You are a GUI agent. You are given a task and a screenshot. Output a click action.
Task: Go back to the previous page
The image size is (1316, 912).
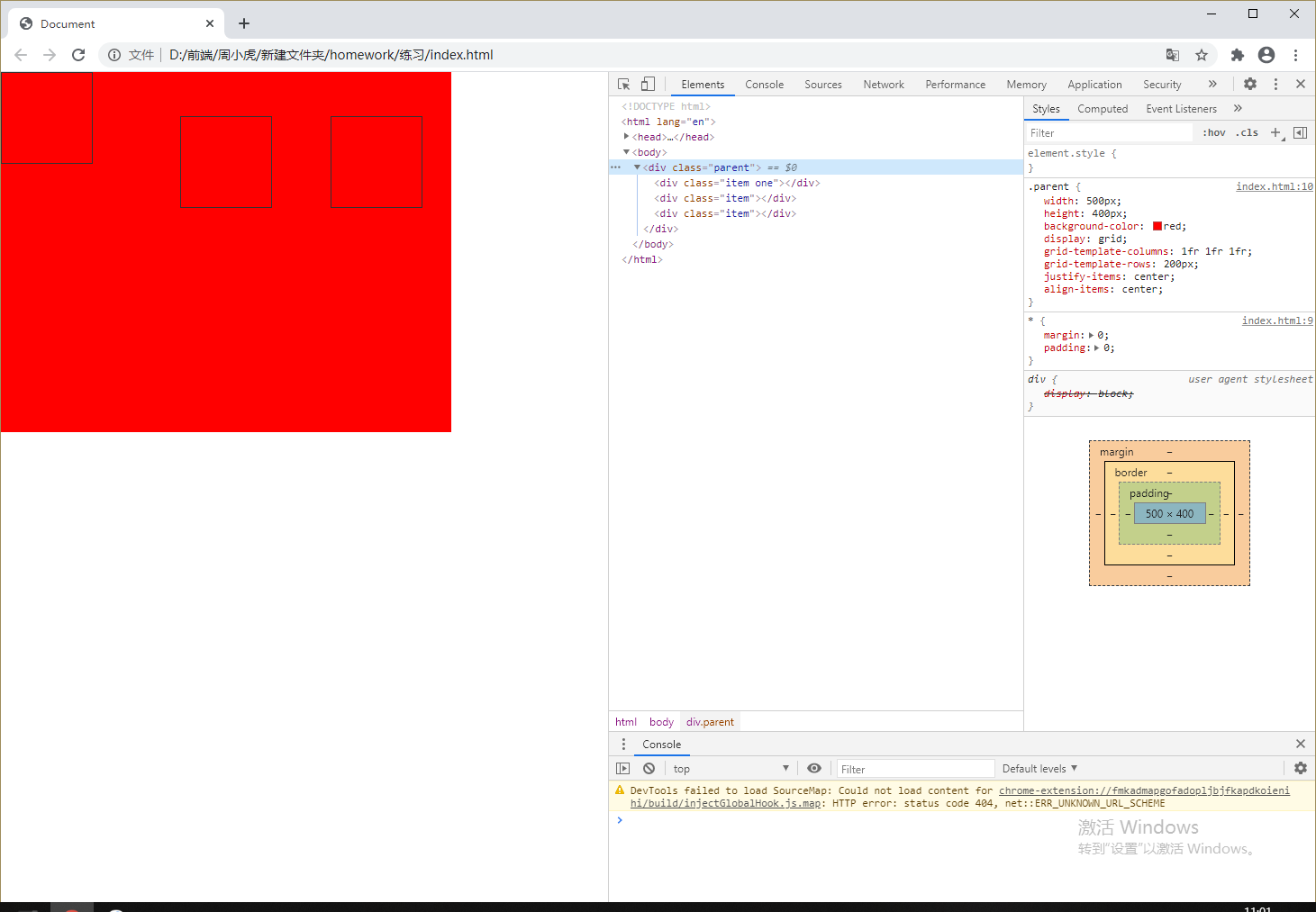[x=21, y=55]
